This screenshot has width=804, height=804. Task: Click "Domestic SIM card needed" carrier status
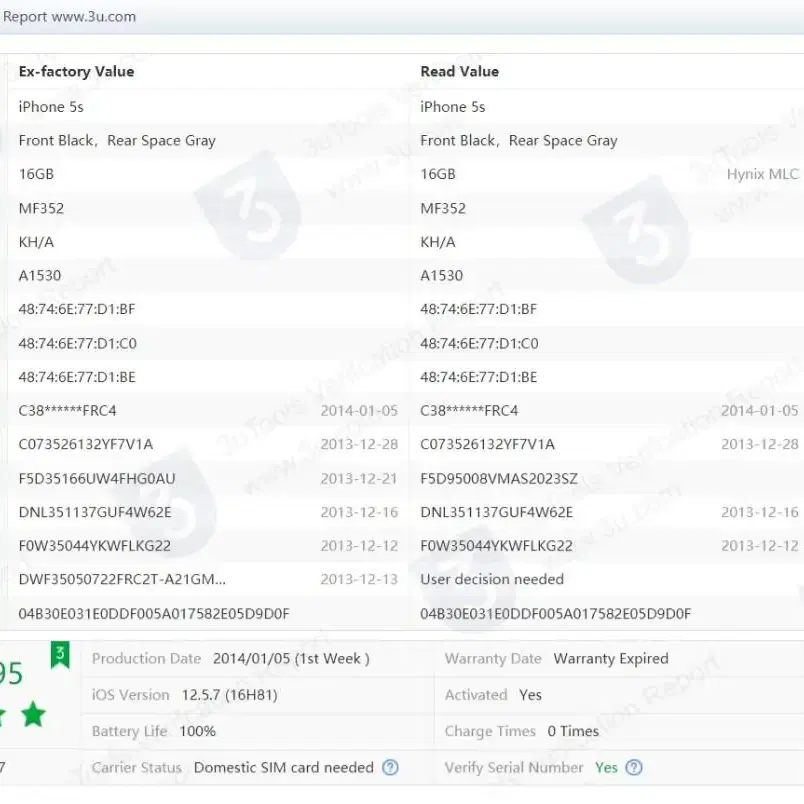coord(284,768)
